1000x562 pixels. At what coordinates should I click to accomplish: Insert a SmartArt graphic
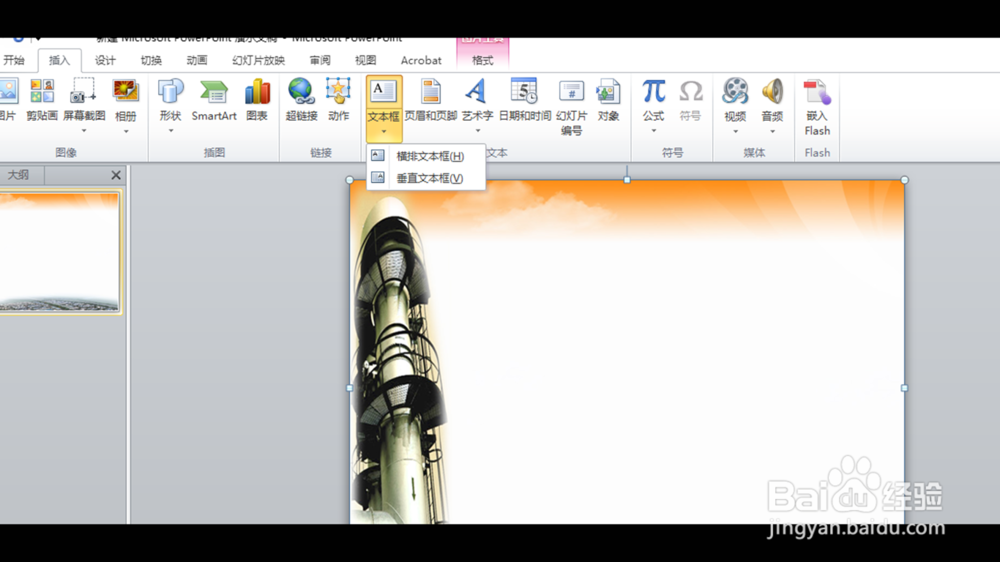point(214,100)
